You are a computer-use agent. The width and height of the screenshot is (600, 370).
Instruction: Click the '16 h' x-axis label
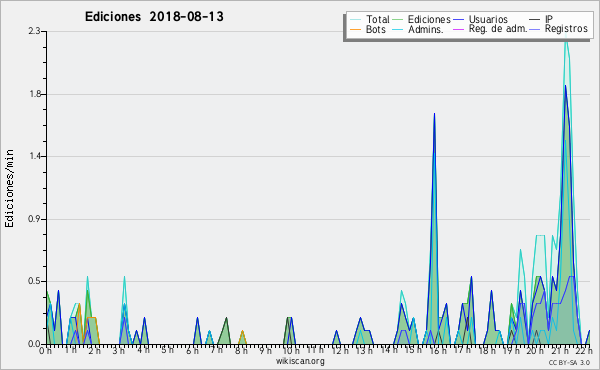(x=438, y=351)
